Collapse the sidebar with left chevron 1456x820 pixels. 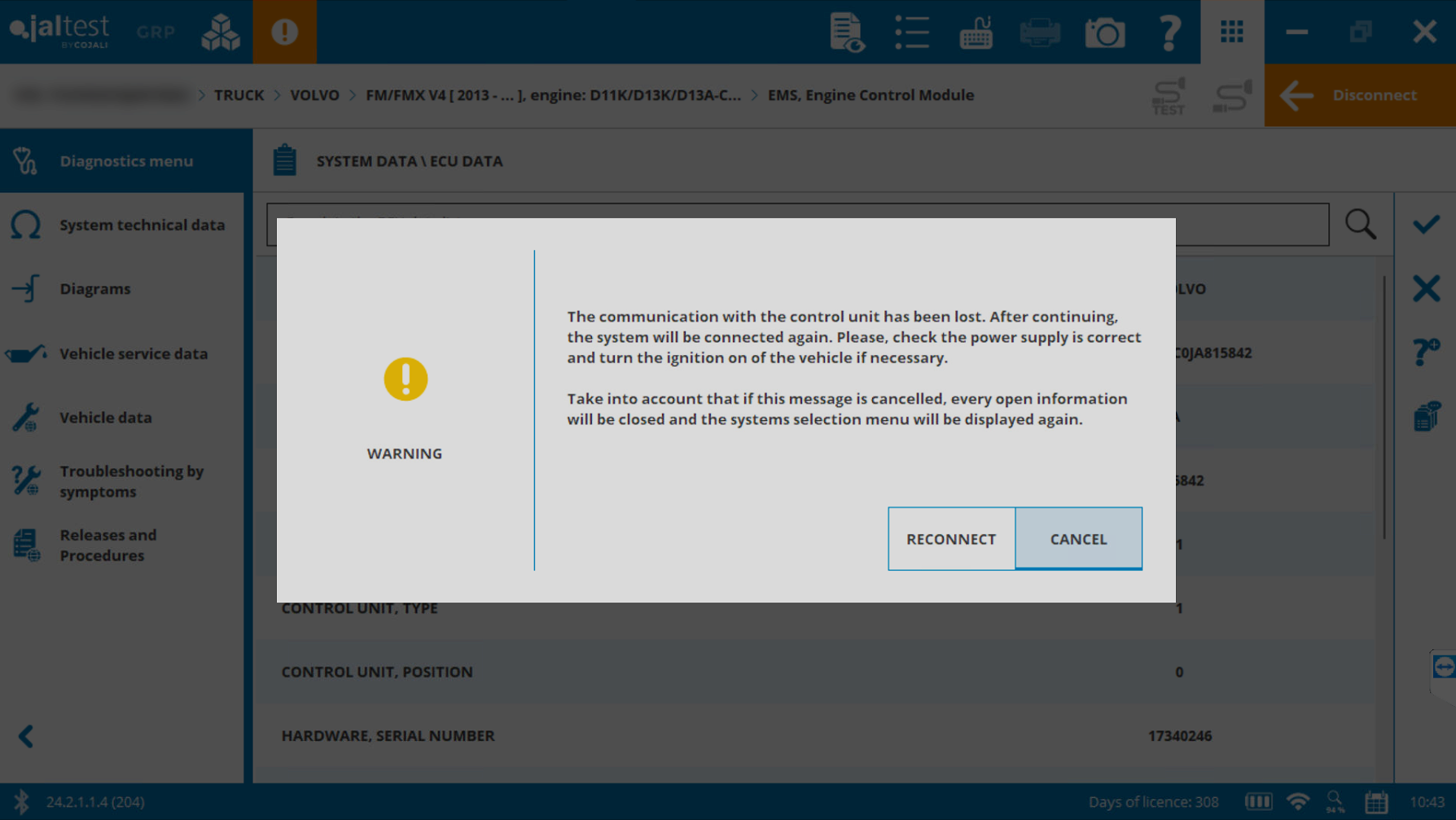pyautogui.click(x=26, y=736)
